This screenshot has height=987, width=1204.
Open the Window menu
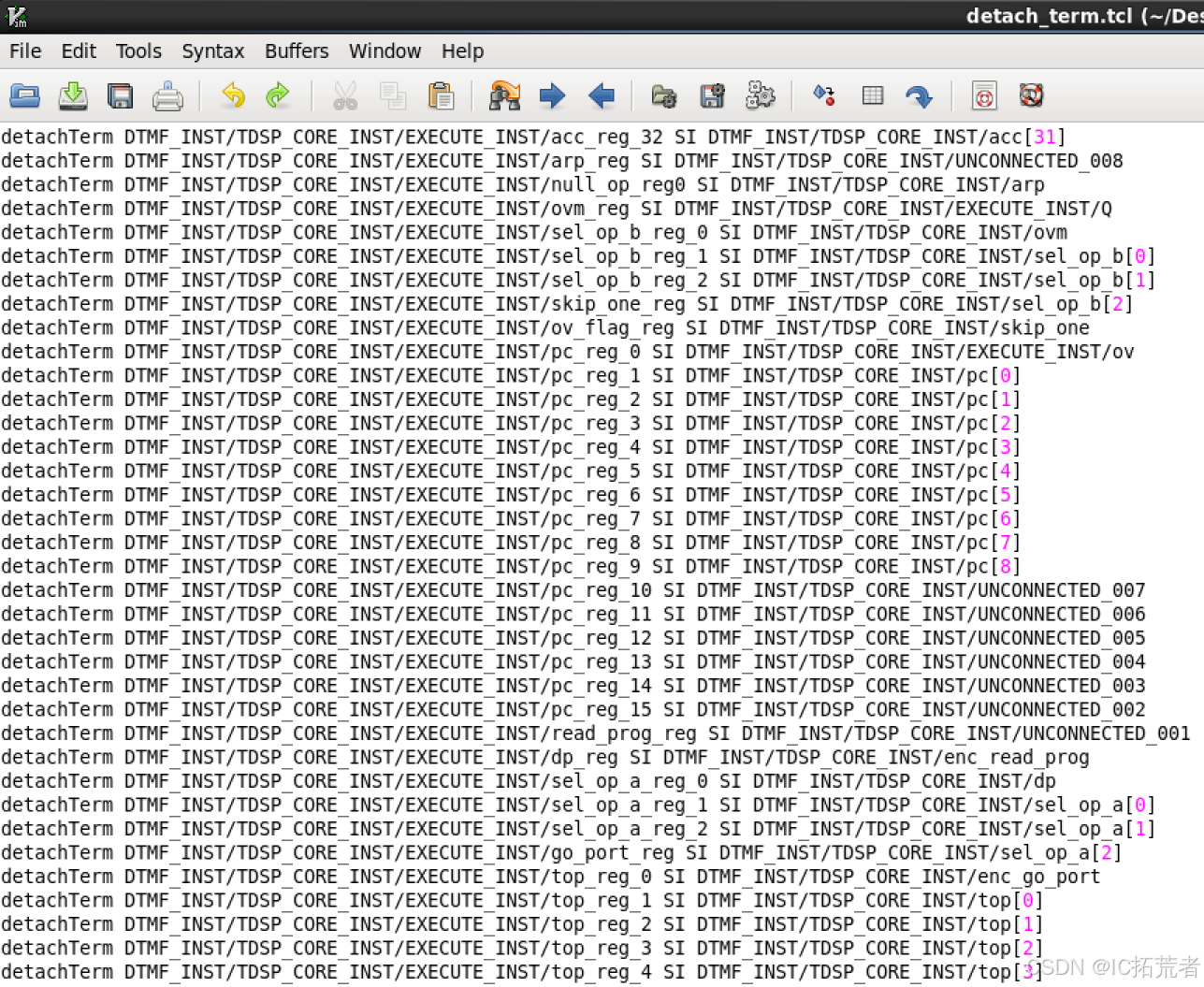click(384, 51)
